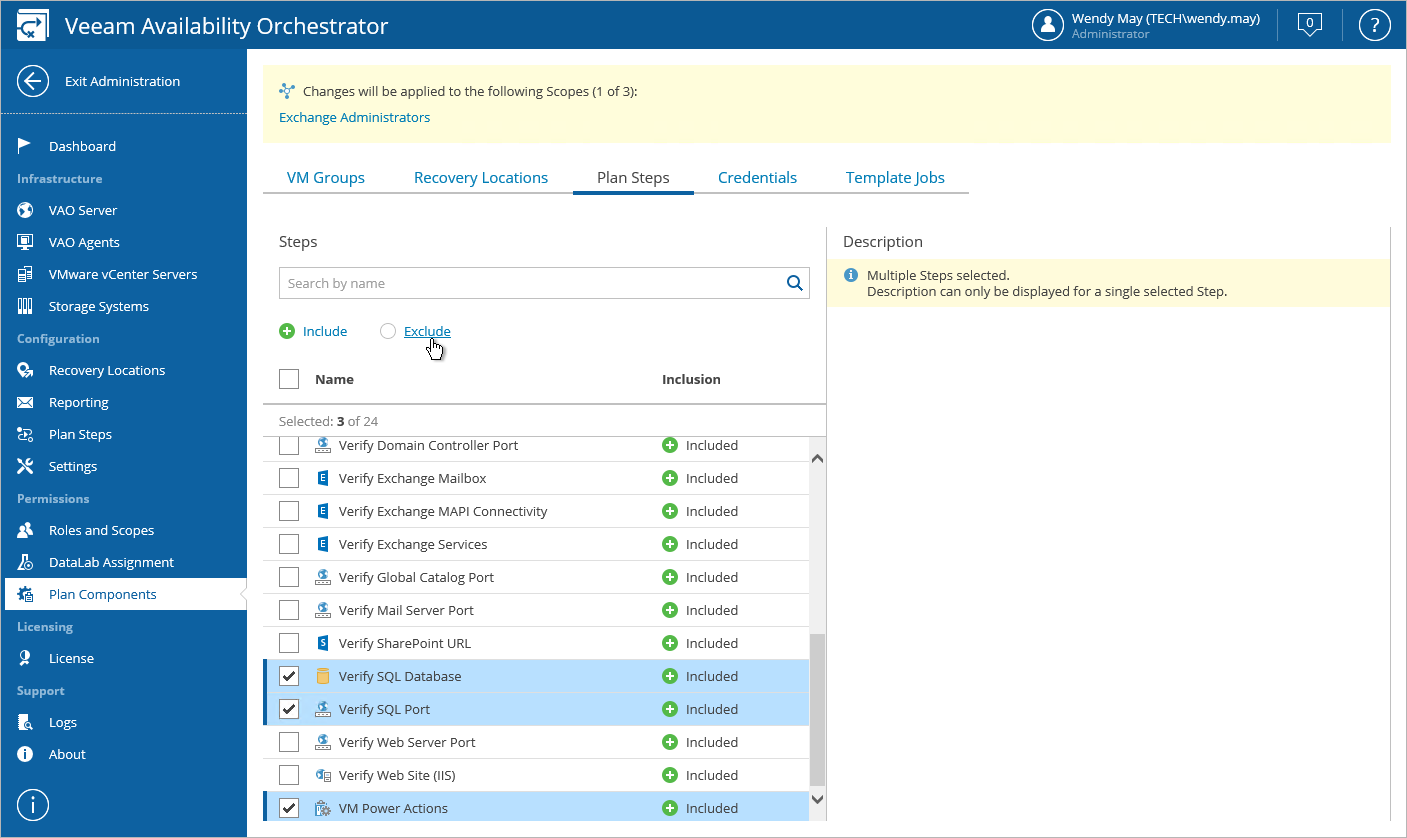This screenshot has height=838, width=1407.
Task: Switch to the Recovery Locations tab
Action: [481, 178]
